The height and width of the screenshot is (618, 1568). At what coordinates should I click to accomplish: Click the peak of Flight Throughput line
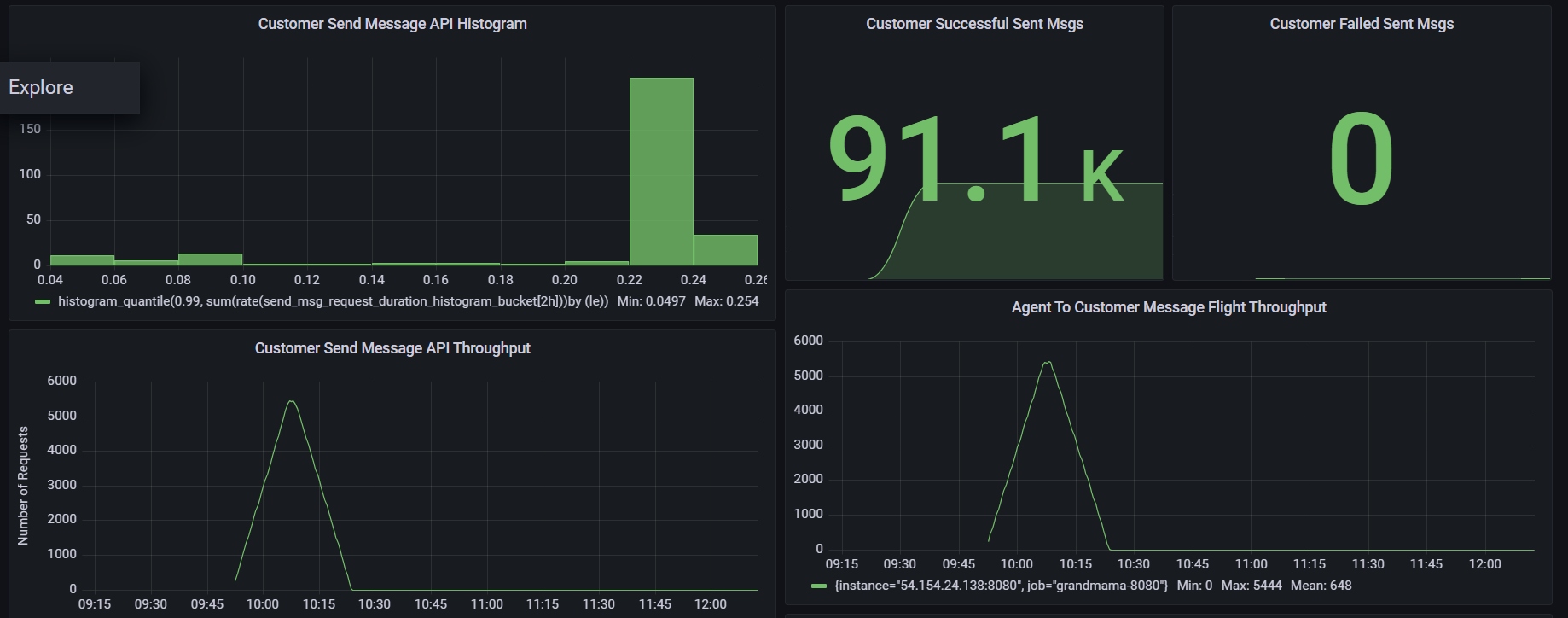coord(1048,363)
